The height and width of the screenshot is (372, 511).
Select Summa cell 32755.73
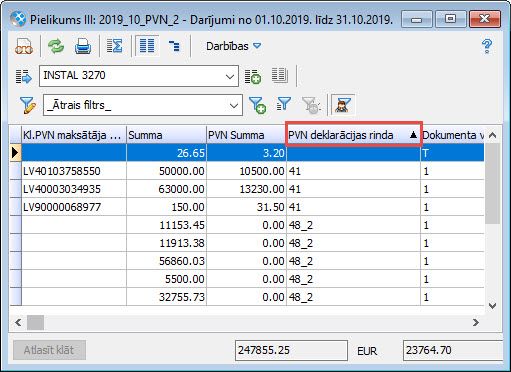pos(166,297)
